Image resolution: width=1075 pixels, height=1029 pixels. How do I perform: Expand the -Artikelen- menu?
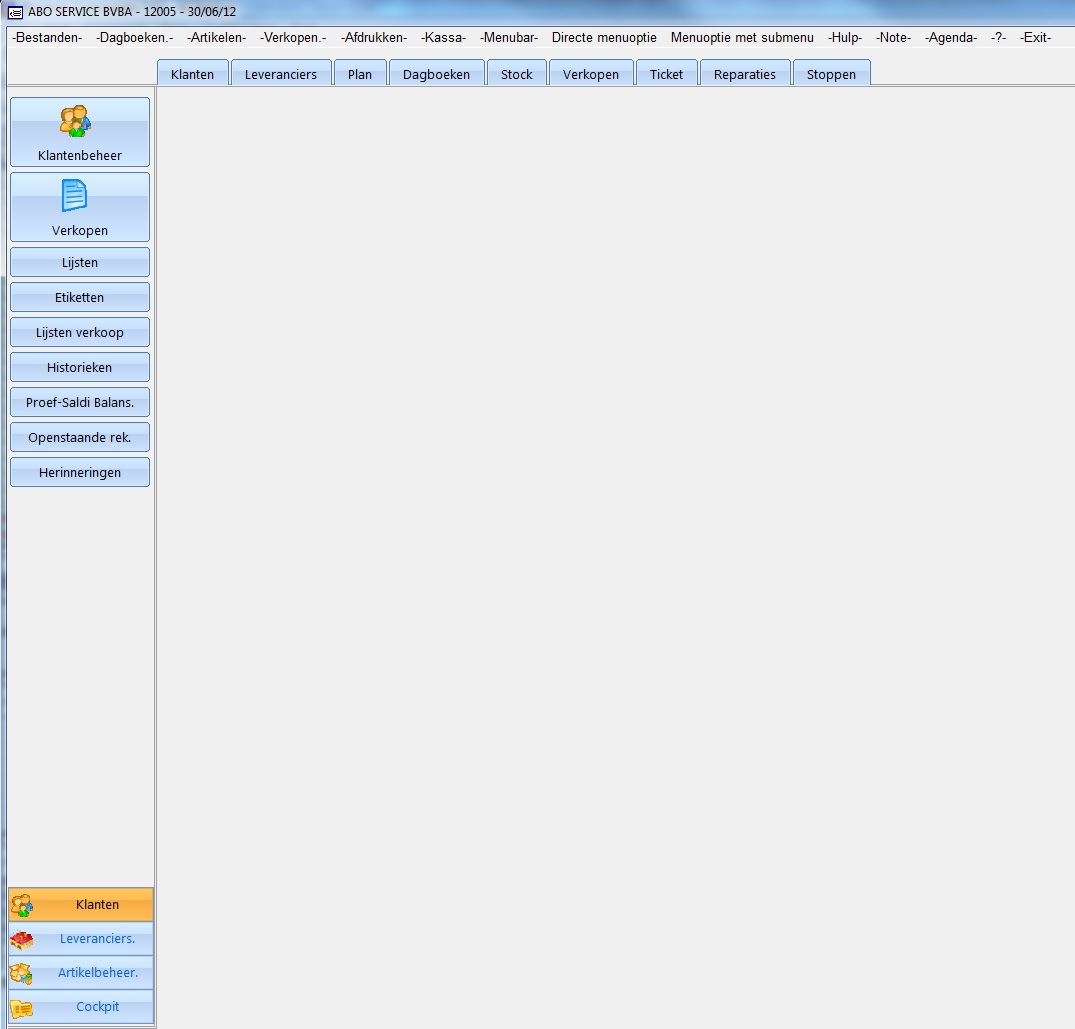point(216,37)
